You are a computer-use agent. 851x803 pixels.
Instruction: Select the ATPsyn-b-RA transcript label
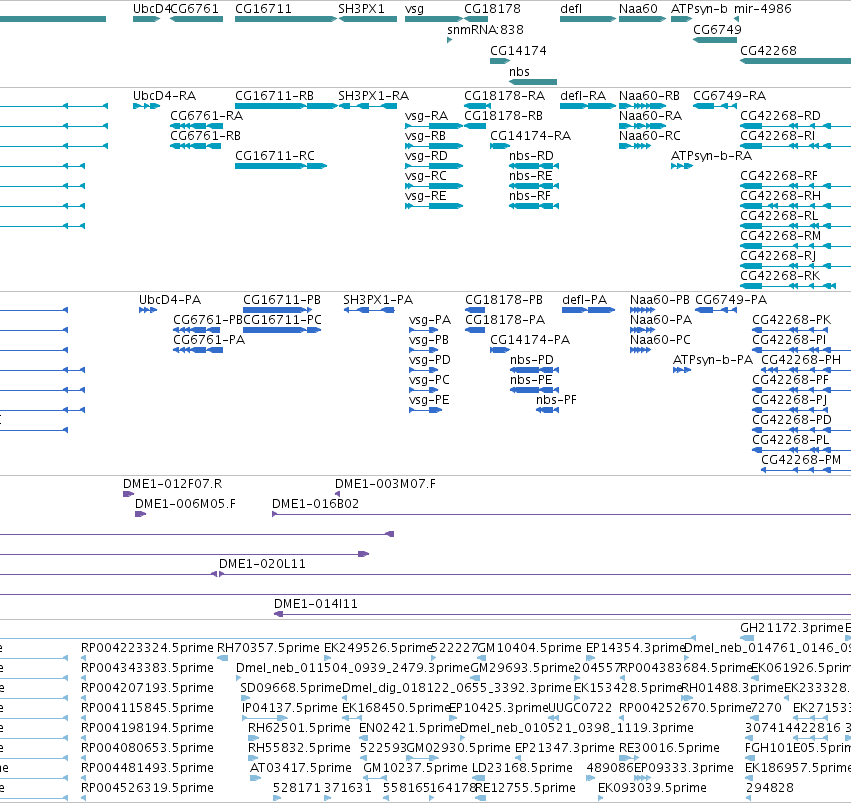[712, 156]
